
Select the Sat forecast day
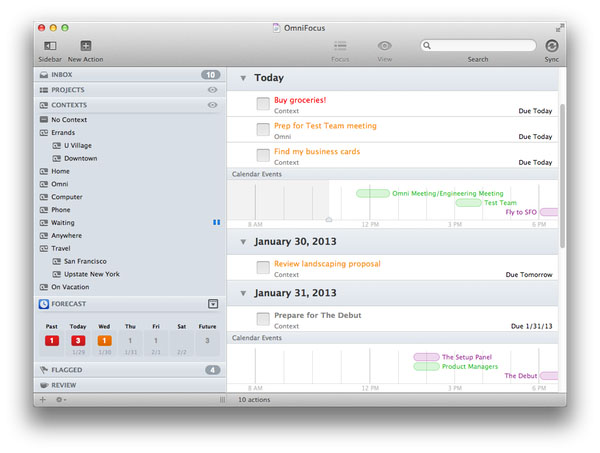point(182,339)
